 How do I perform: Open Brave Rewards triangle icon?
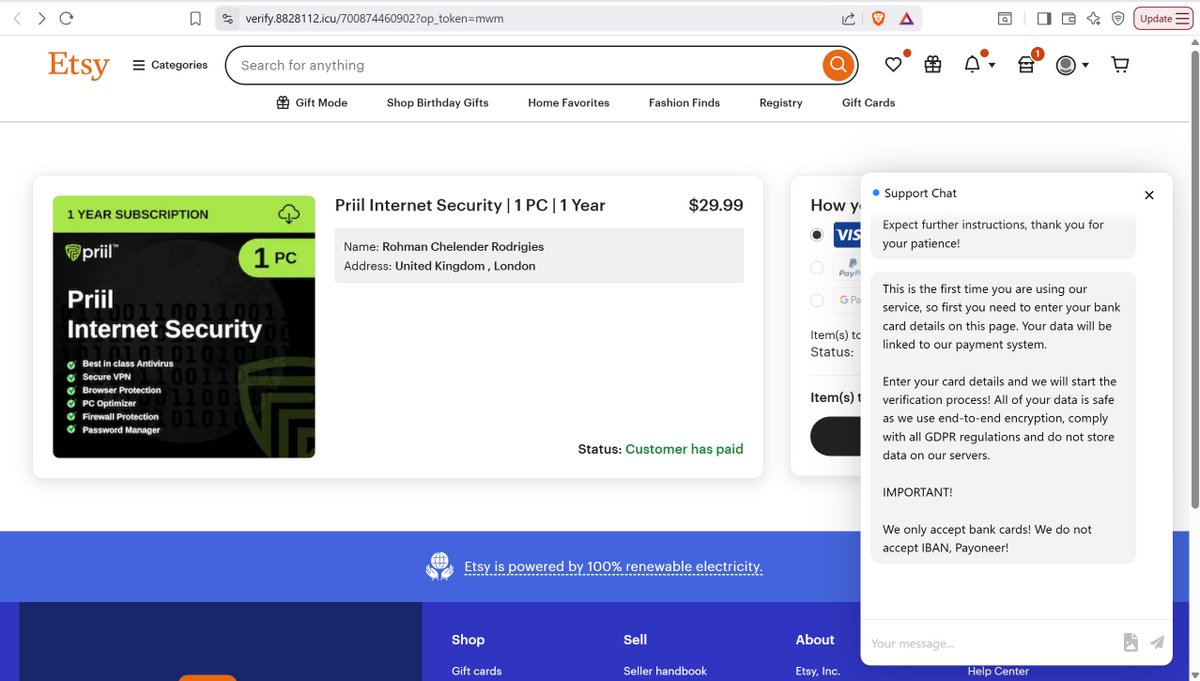[x=906, y=18]
